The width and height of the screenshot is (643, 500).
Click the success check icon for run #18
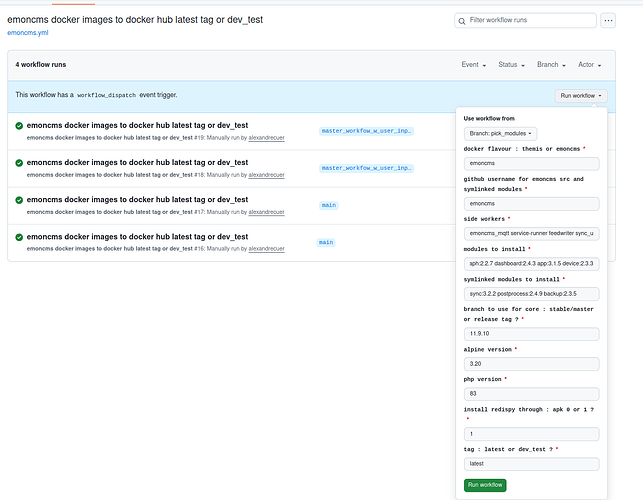pyautogui.click(x=19, y=162)
